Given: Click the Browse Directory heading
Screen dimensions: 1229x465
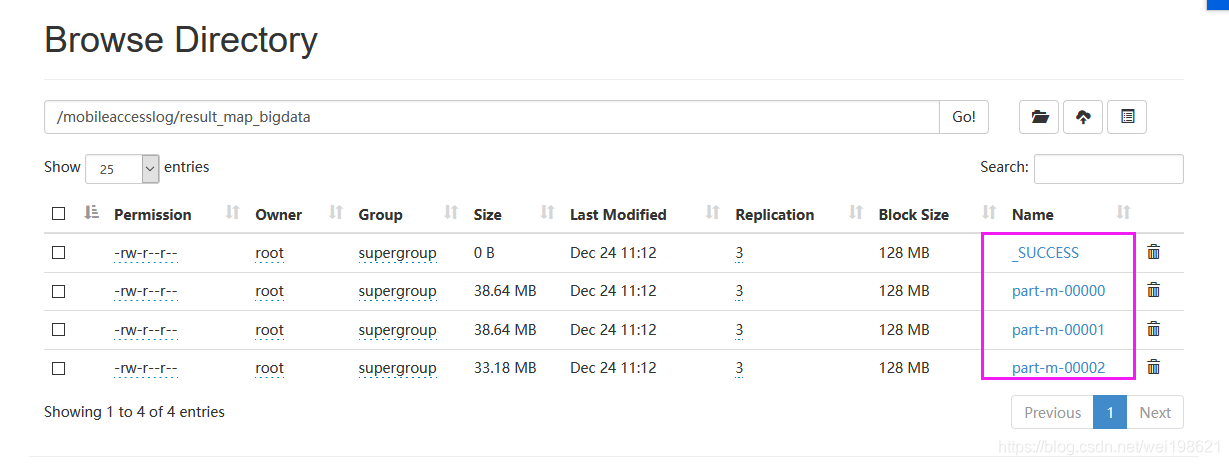Looking at the screenshot, I should coord(181,40).
